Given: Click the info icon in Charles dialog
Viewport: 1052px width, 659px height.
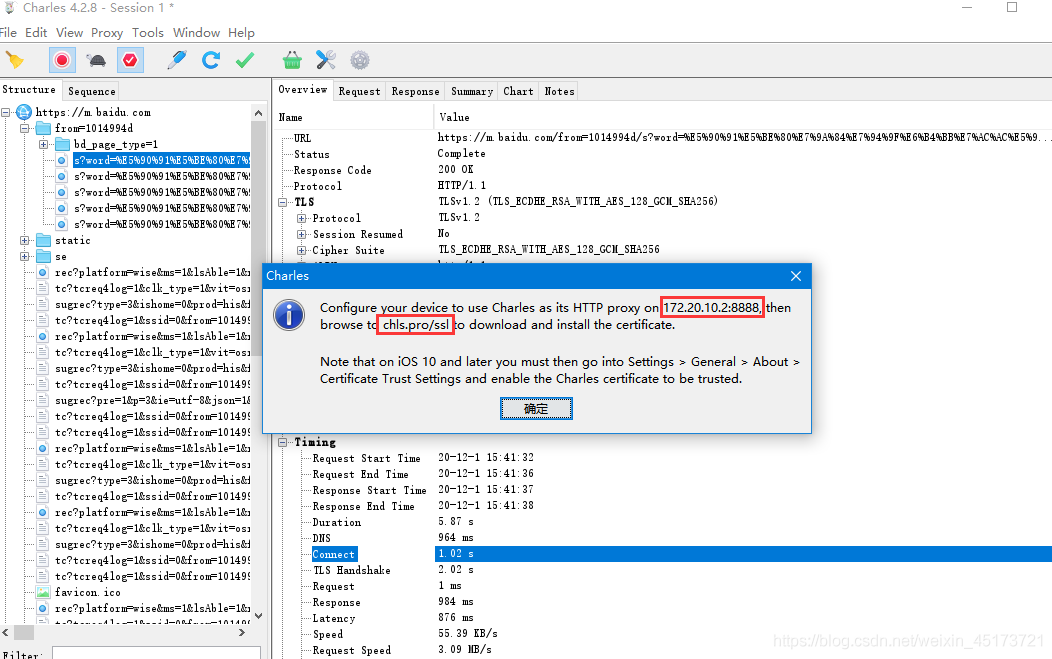Looking at the screenshot, I should [289, 315].
